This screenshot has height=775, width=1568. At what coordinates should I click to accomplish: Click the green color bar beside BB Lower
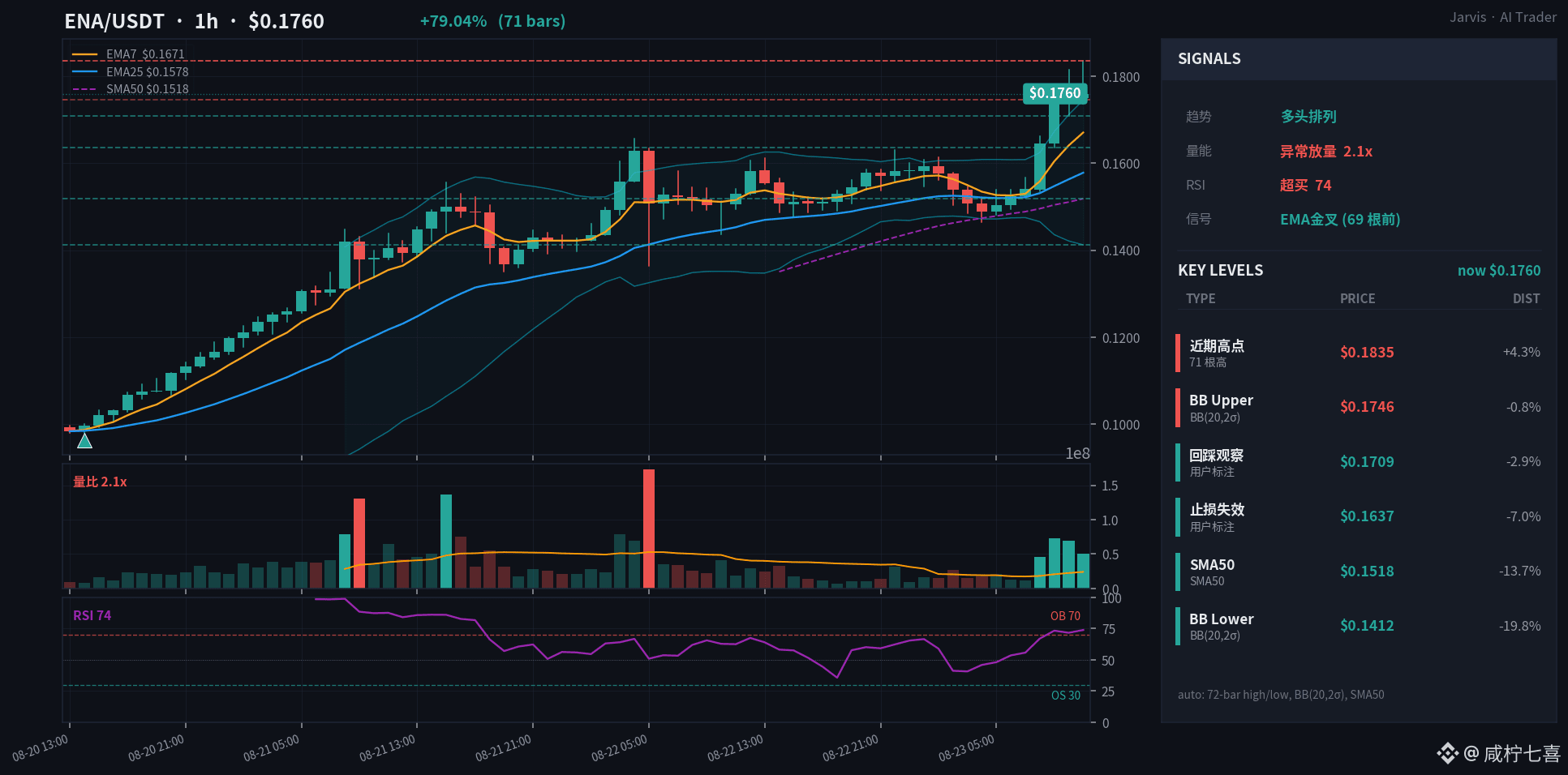(x=1178, y=626)
